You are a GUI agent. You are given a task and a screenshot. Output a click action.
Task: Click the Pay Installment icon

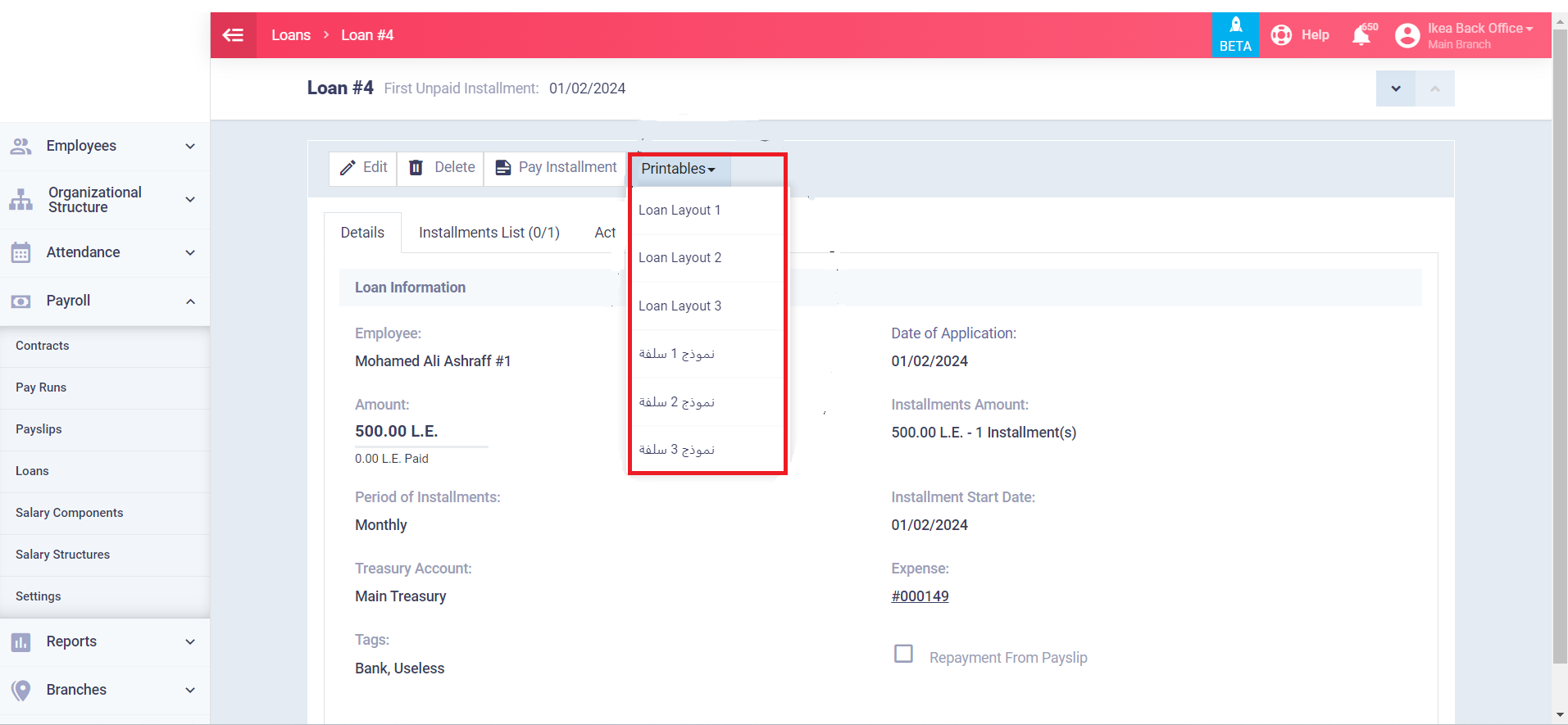(x=503, y=168)
